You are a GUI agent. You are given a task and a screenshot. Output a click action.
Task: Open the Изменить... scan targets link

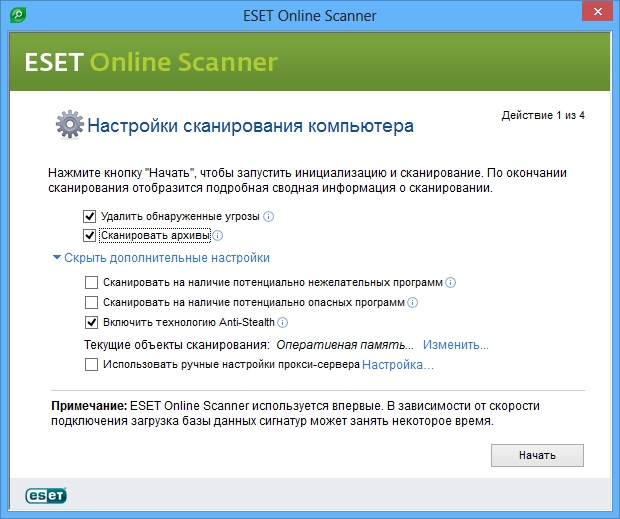coord(455,344)
